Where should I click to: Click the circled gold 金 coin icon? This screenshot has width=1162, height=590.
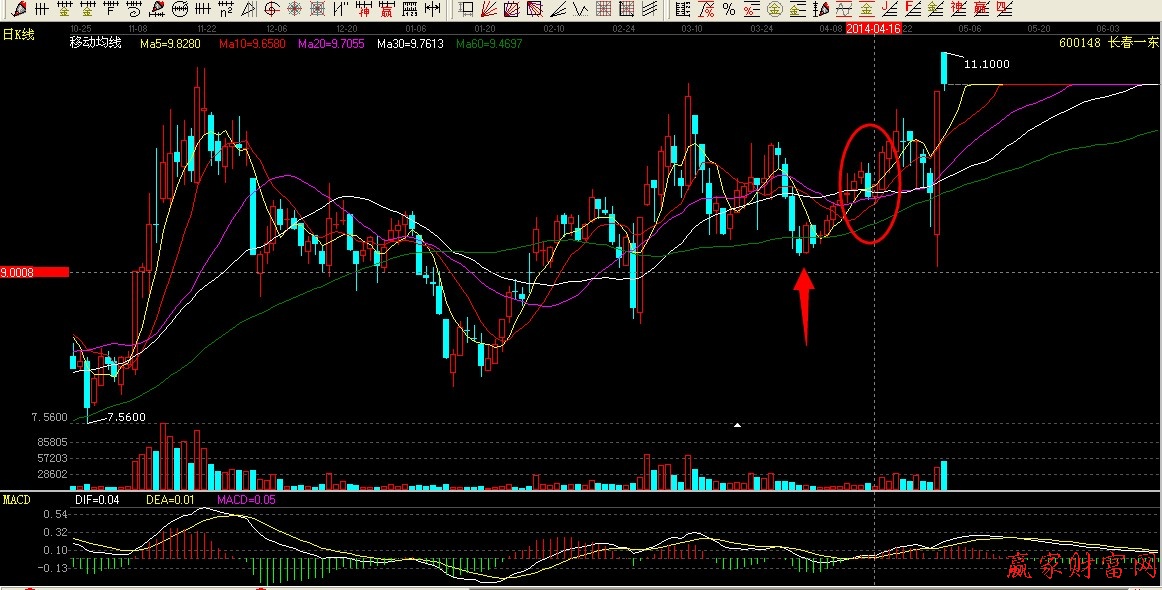pos(773,9)
